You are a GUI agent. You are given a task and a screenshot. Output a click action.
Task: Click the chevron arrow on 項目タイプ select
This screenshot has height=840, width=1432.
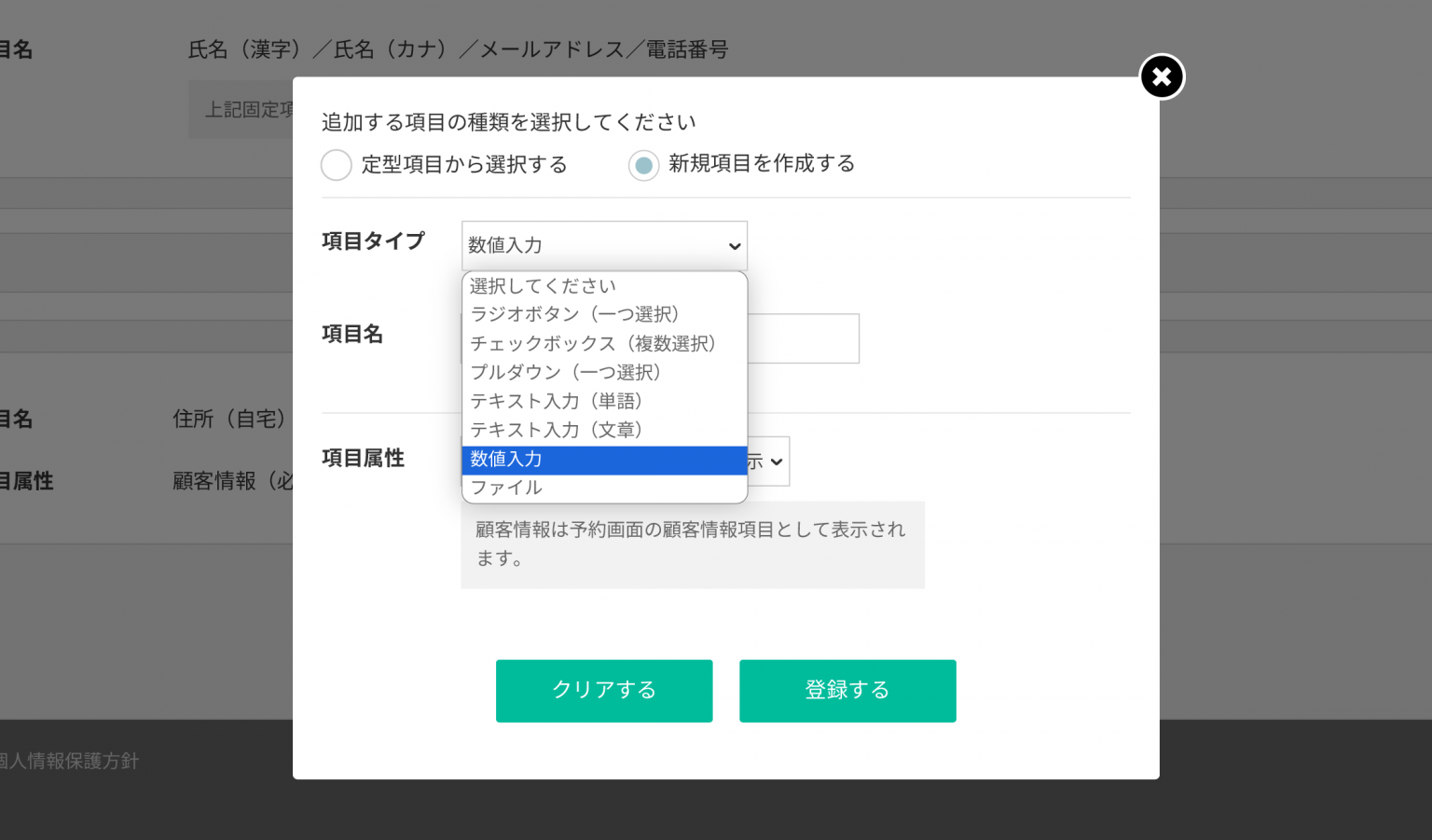pyautogui.click(x=735, y=246)
